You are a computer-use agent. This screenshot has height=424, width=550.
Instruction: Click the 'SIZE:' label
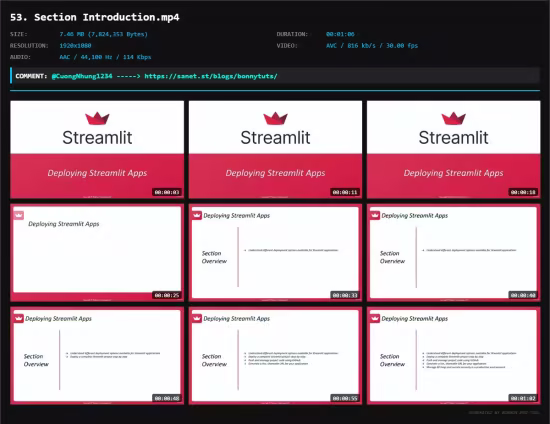[19, 34]
